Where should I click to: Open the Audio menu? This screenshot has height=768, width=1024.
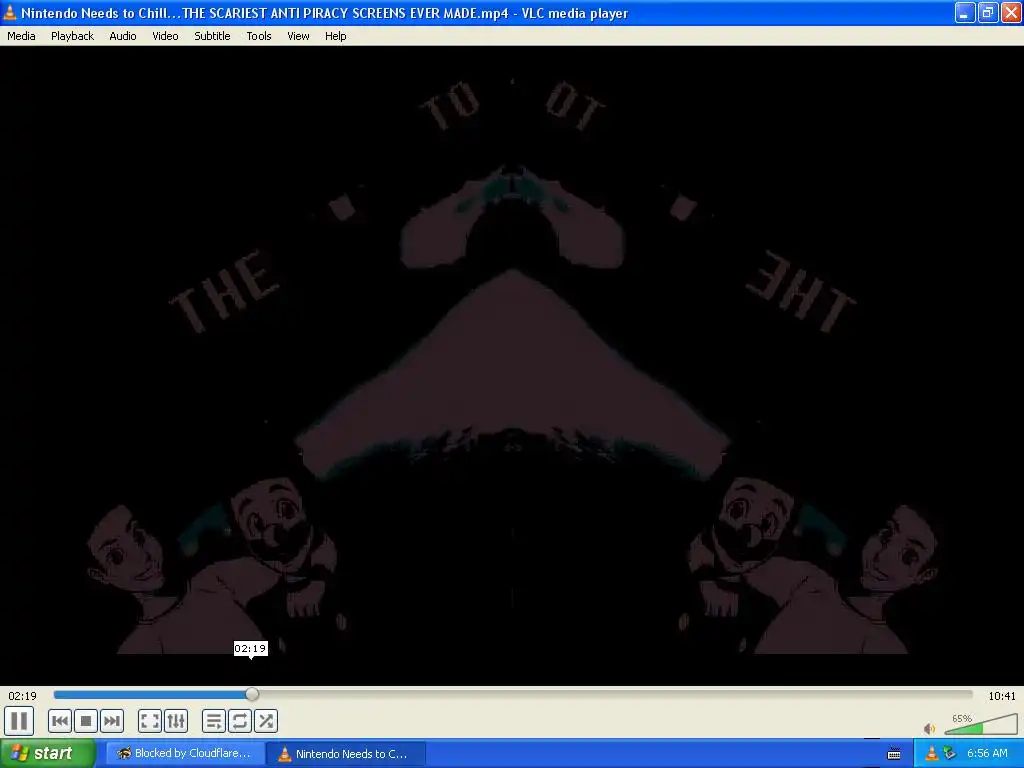click(x=123, y=36)
